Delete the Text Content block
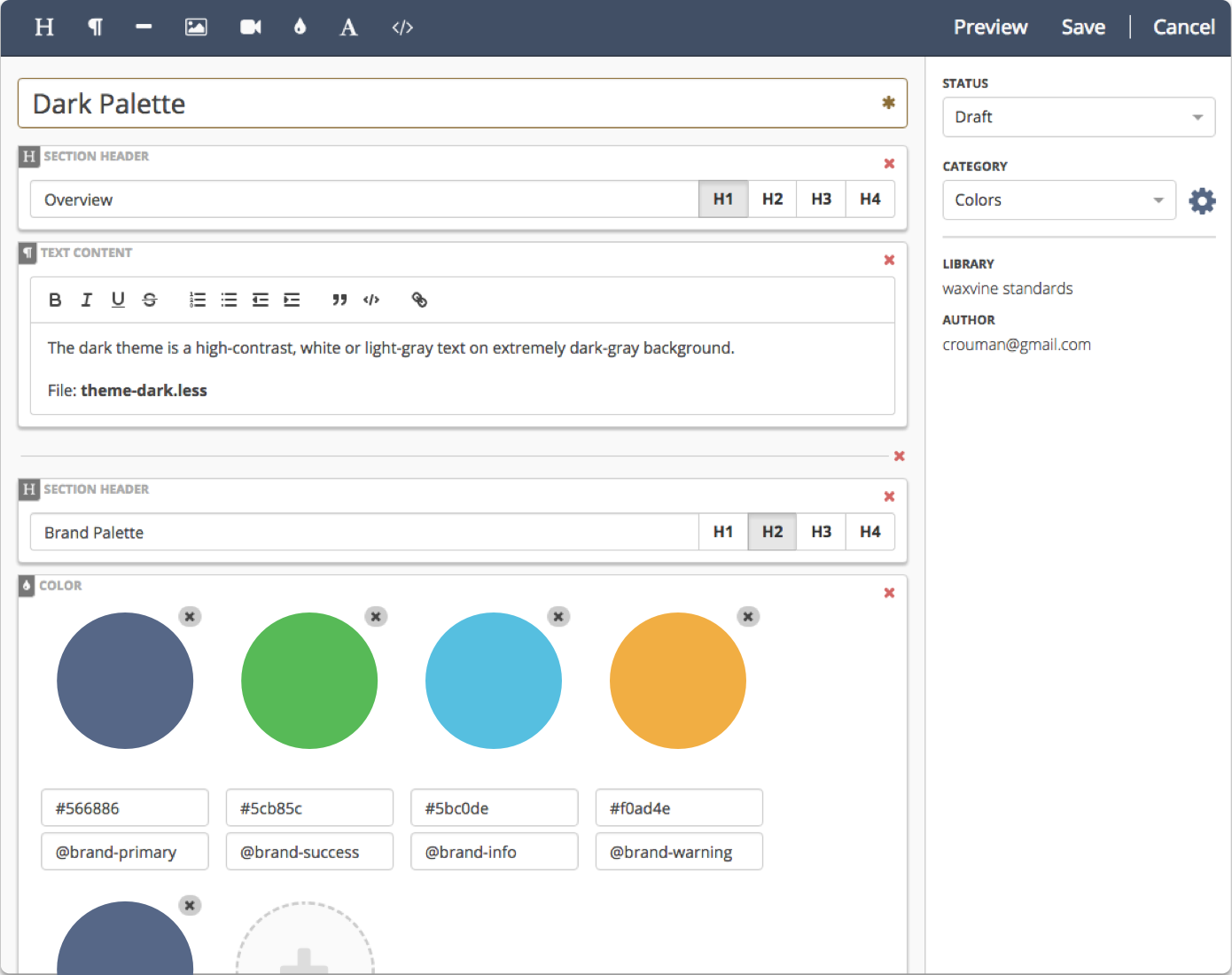The image size is (1232, 975). 889,260
